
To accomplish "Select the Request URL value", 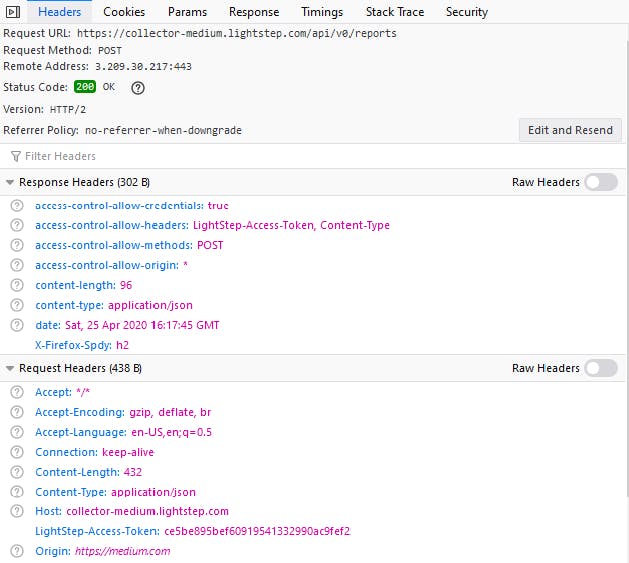I will pyautogui.click(x=237, y=33).
